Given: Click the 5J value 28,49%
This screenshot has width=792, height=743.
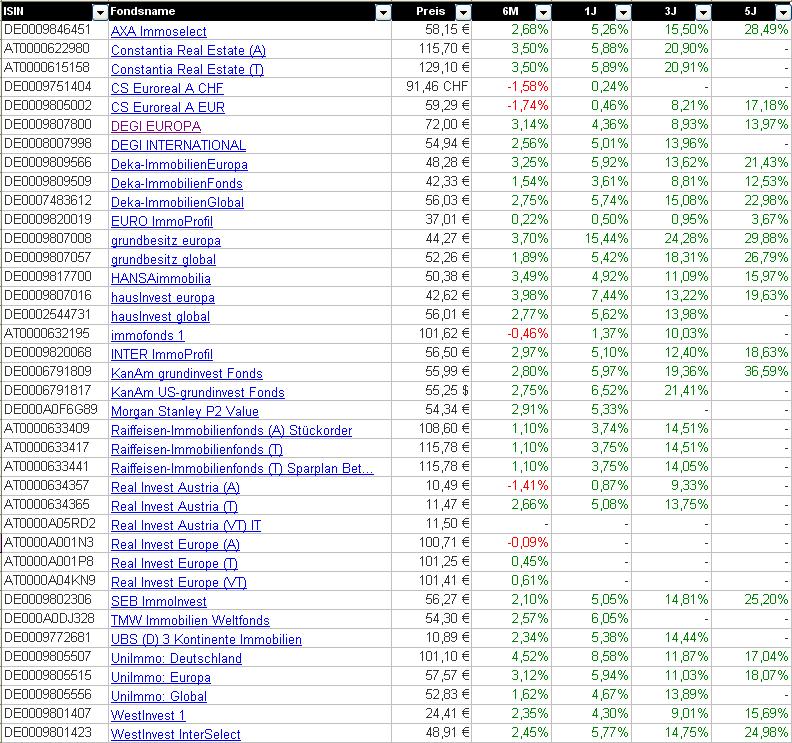Looking at the screenshot, I should 766,30.
